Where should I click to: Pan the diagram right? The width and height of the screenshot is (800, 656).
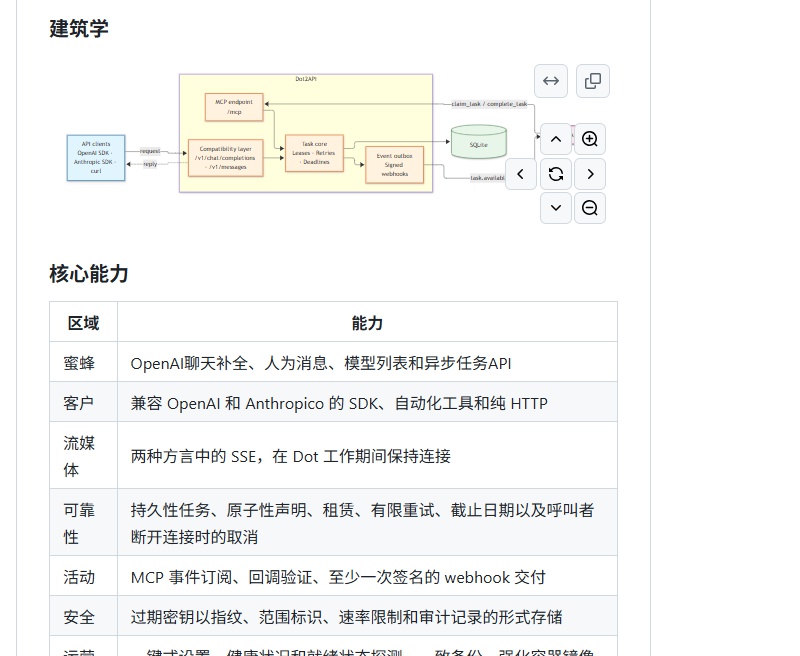(590, 174)
